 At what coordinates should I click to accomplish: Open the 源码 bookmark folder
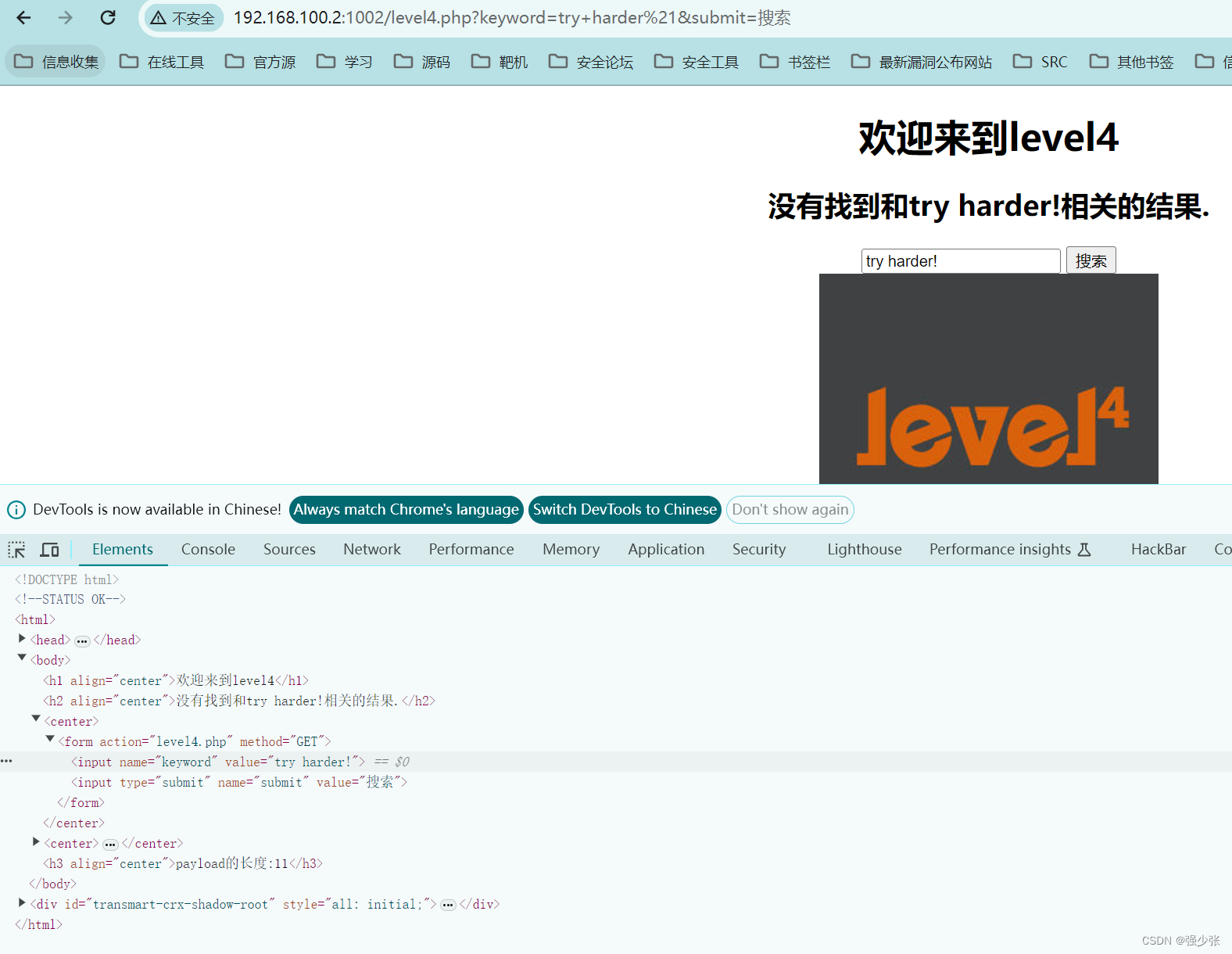(x=422, y=62)
